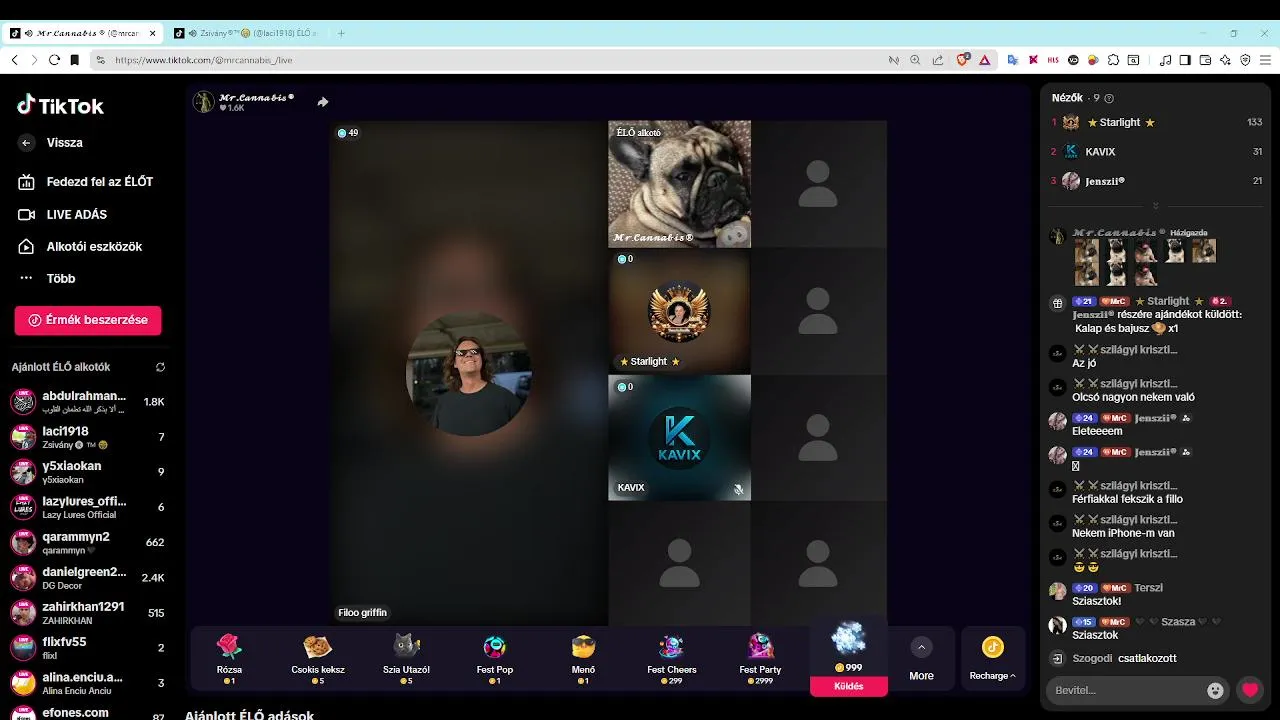This screenshot has width=1280, height=720.
Task: Select the French bulldog host tile
Action: click(679, 184)
